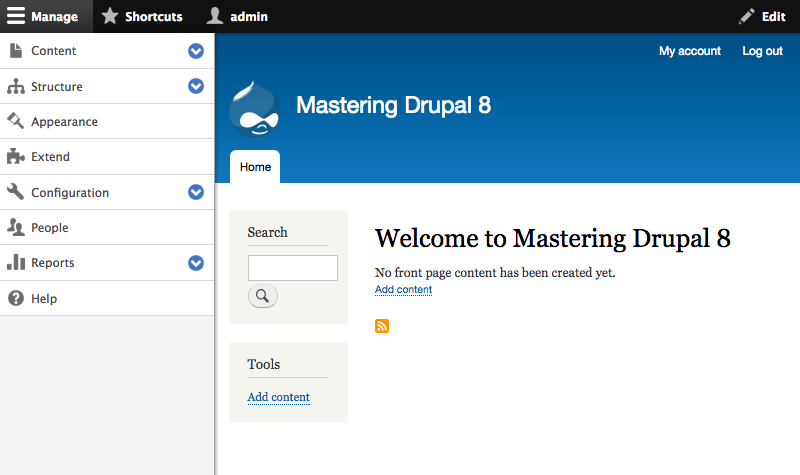Click the Search block heading

(267, 232)
